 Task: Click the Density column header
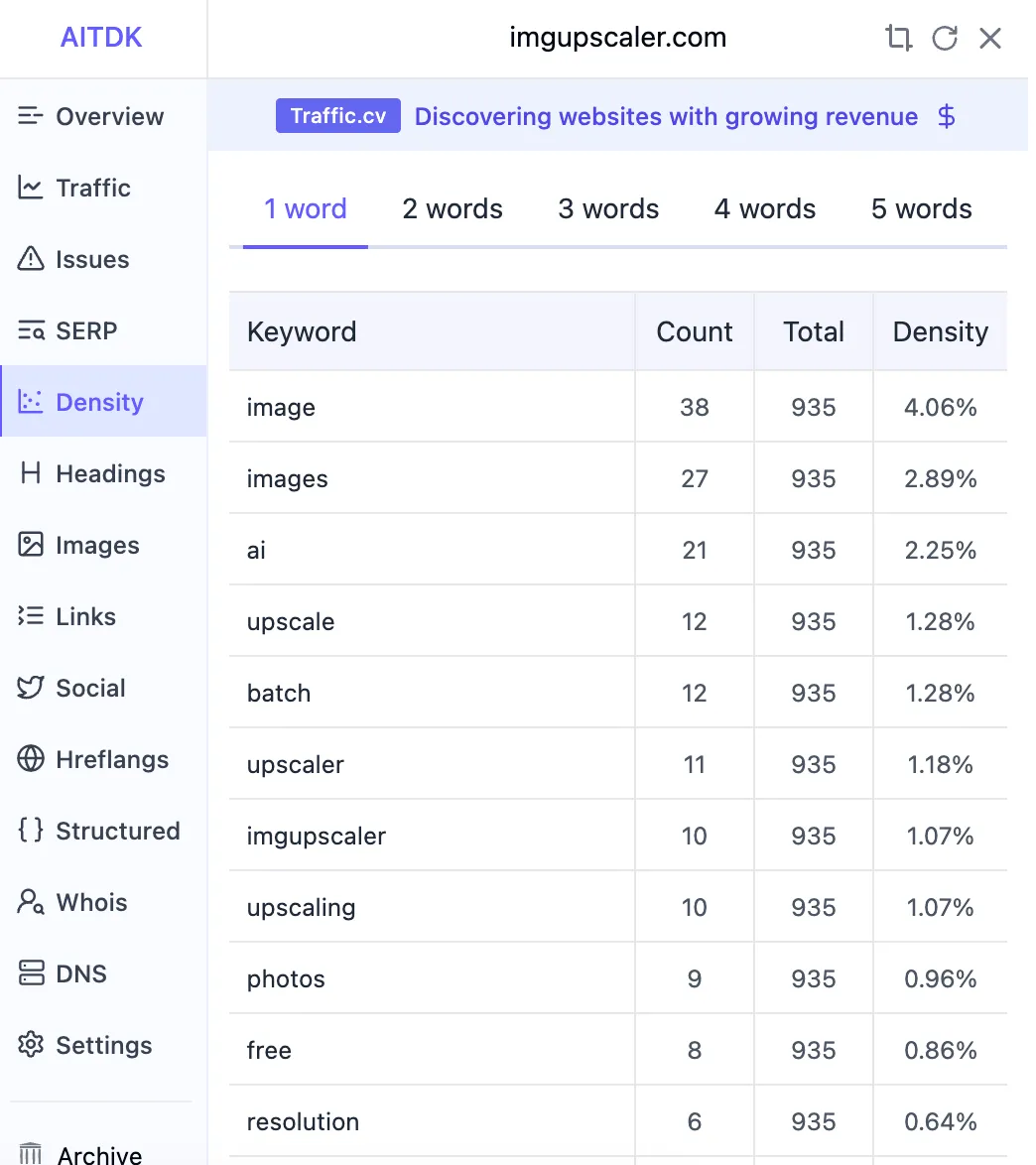click(940, 331)
